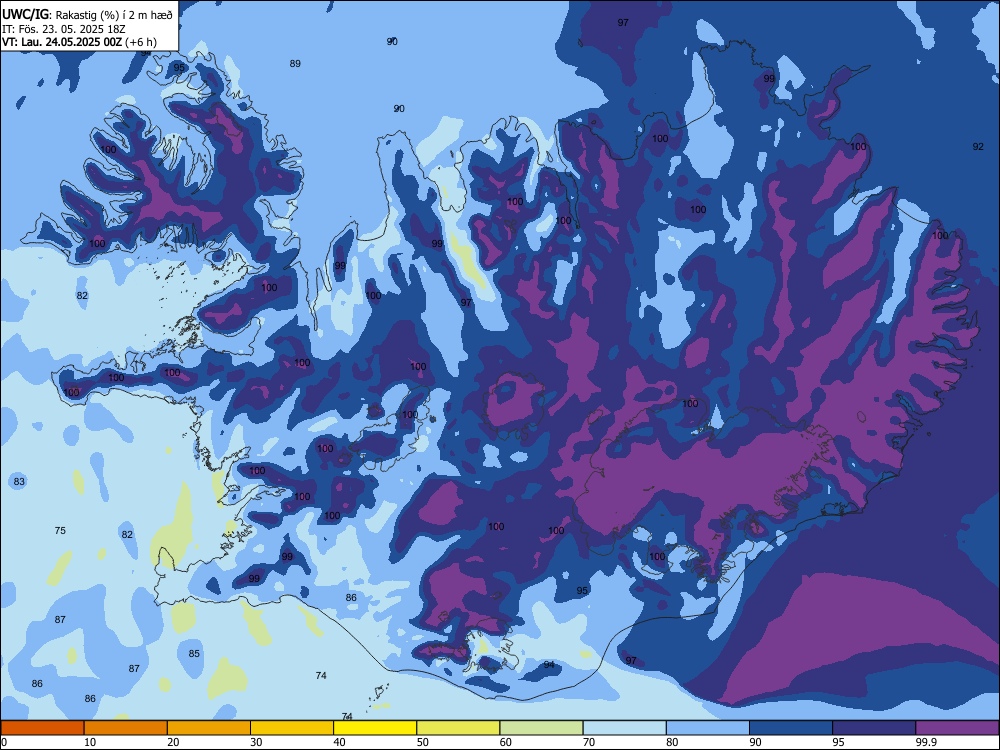The image size is (1000, 750).
Task: Click the 30–40 legend color swatch
Action: point(292,728)
